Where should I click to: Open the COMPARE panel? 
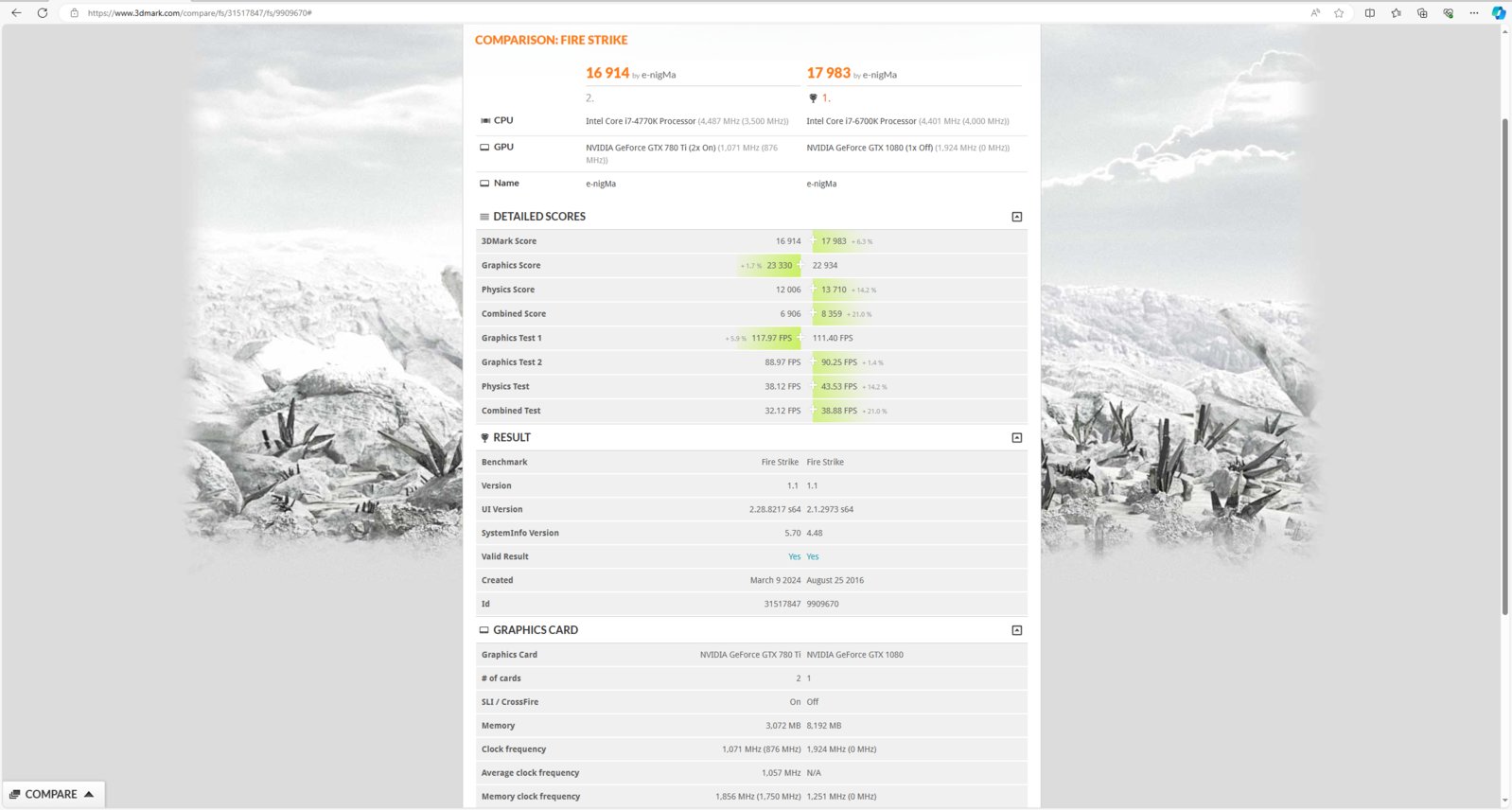[x=53, y=795]
